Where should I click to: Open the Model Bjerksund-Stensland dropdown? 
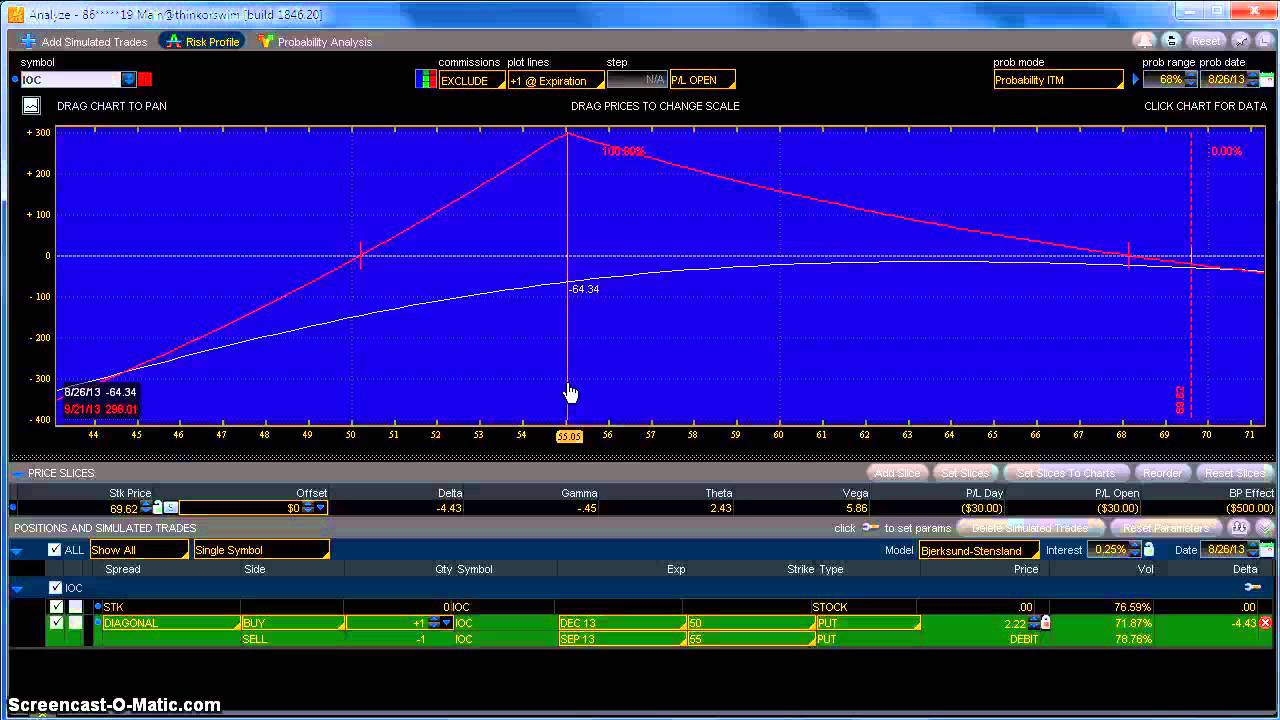coord(979,550)
